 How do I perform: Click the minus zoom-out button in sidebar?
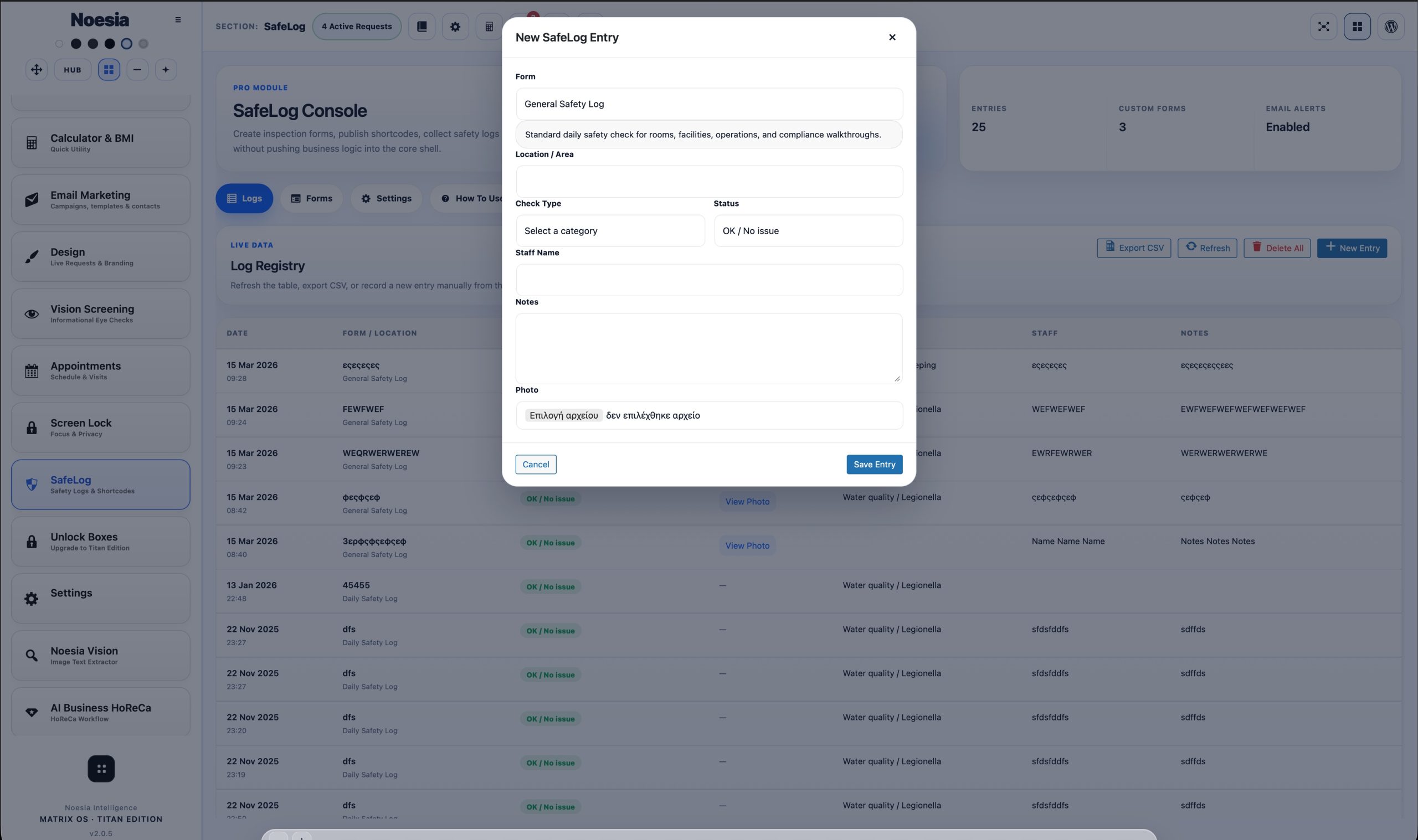(x=137, y=70)
